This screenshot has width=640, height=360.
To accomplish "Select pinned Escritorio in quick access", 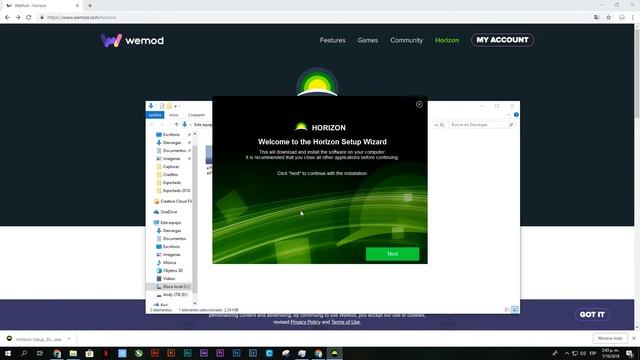I will tap(171, 134).
